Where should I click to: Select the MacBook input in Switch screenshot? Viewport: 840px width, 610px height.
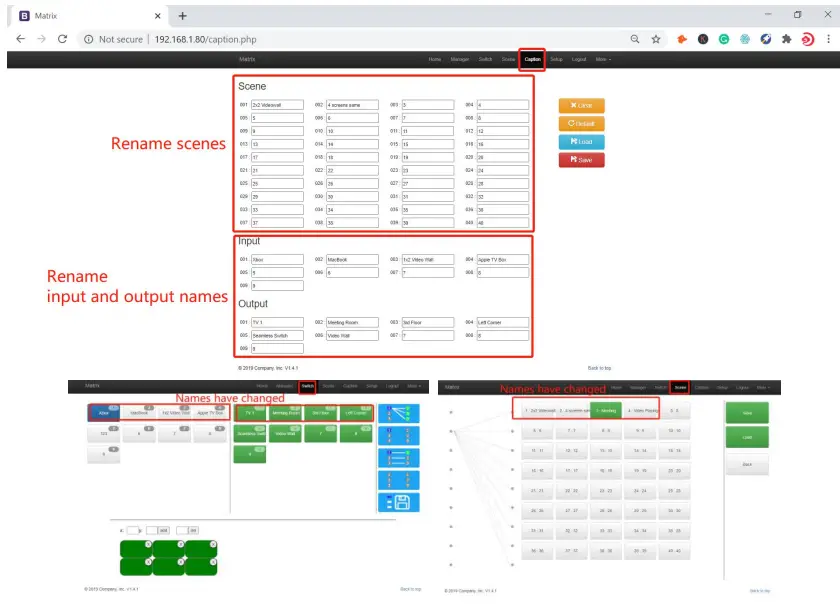(139, 413)
